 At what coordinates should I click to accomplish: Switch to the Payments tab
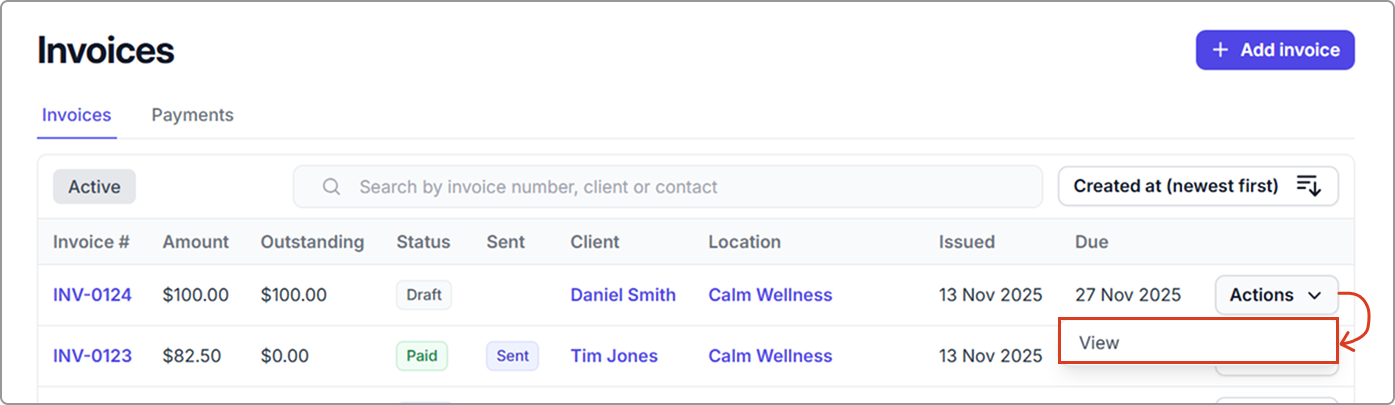[192, 115]
